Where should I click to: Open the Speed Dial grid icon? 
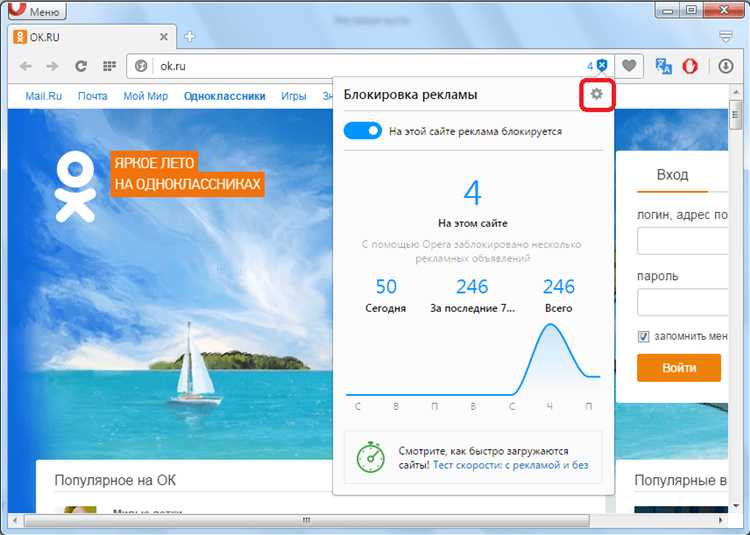(110, 66)
